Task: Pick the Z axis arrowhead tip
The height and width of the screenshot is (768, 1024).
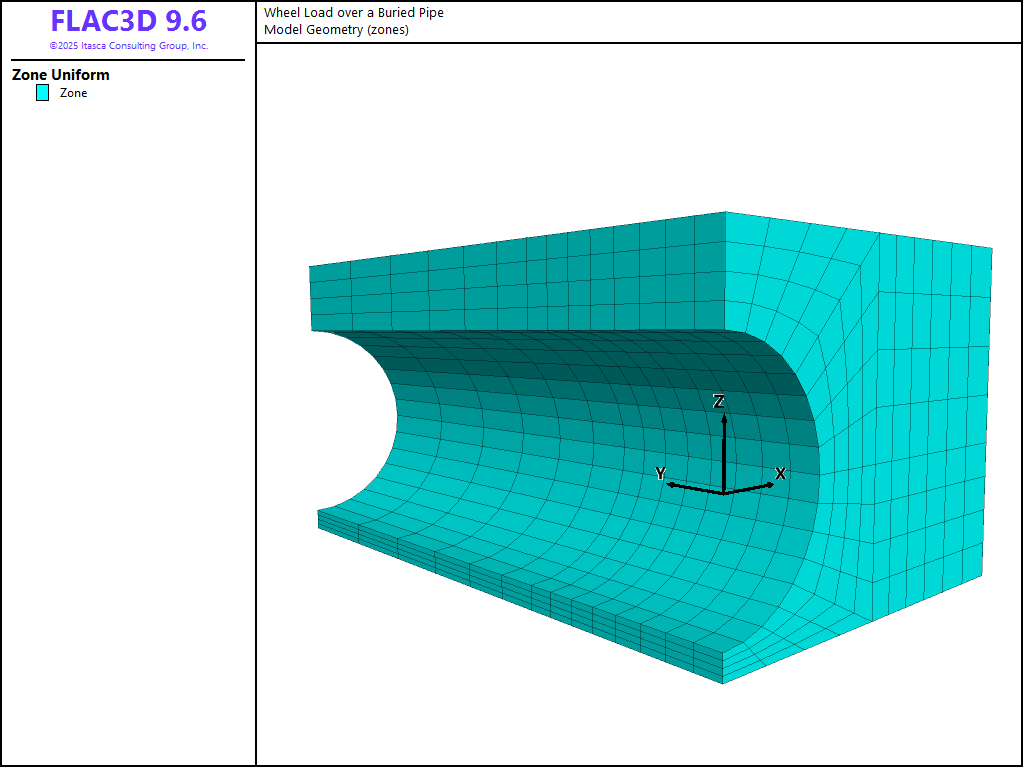Action: (x=723, y=414)
